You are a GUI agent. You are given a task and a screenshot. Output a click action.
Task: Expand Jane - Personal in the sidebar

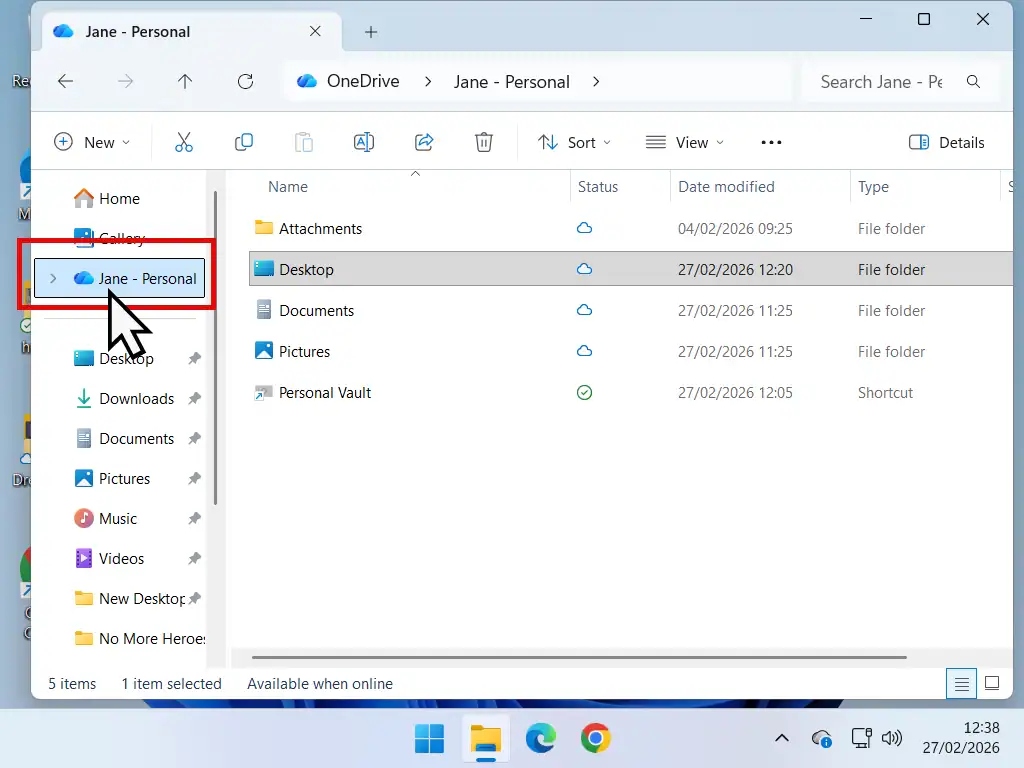pyautogui.click(x=52, y=279)
